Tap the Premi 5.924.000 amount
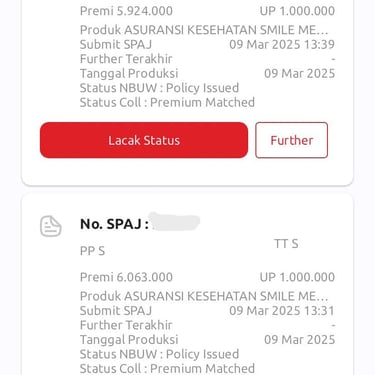The height and width of the screenshot is (375, 375). 126,11
